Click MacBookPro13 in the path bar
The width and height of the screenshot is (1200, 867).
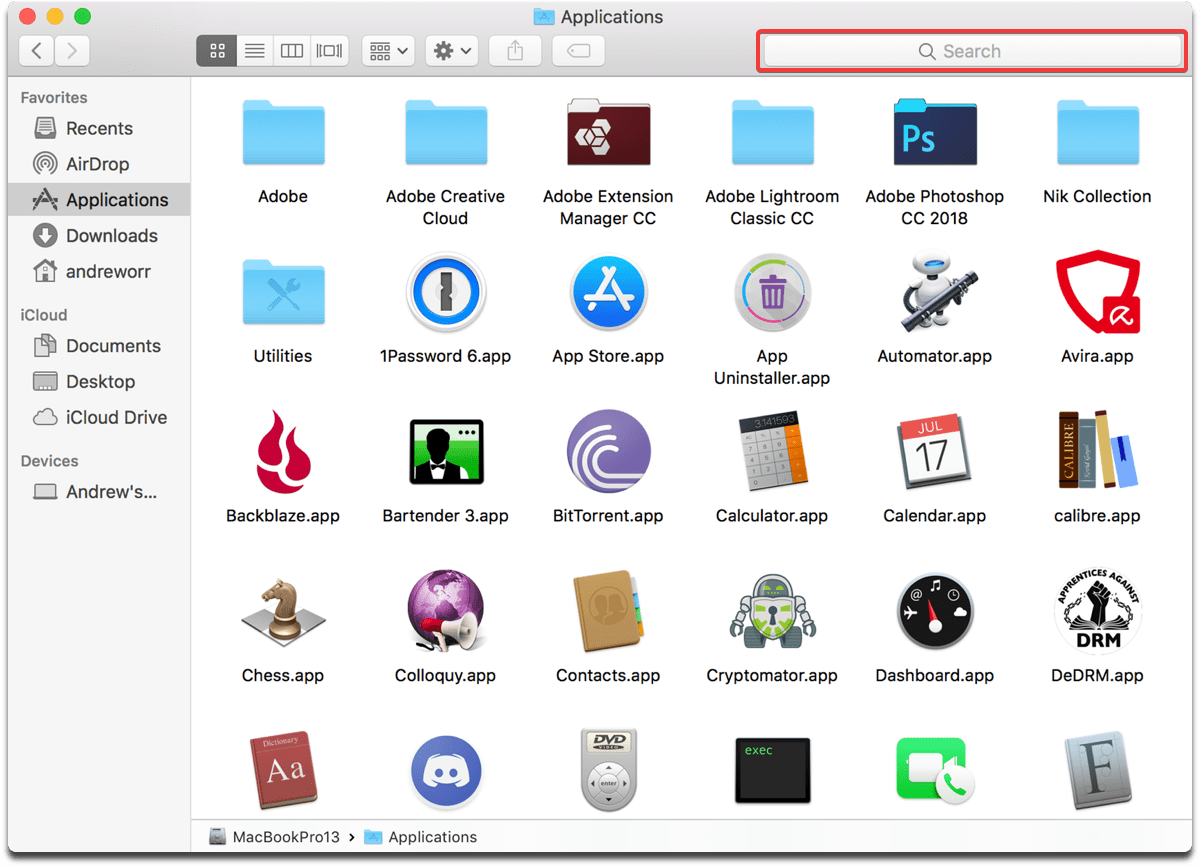tap(276, 837)
